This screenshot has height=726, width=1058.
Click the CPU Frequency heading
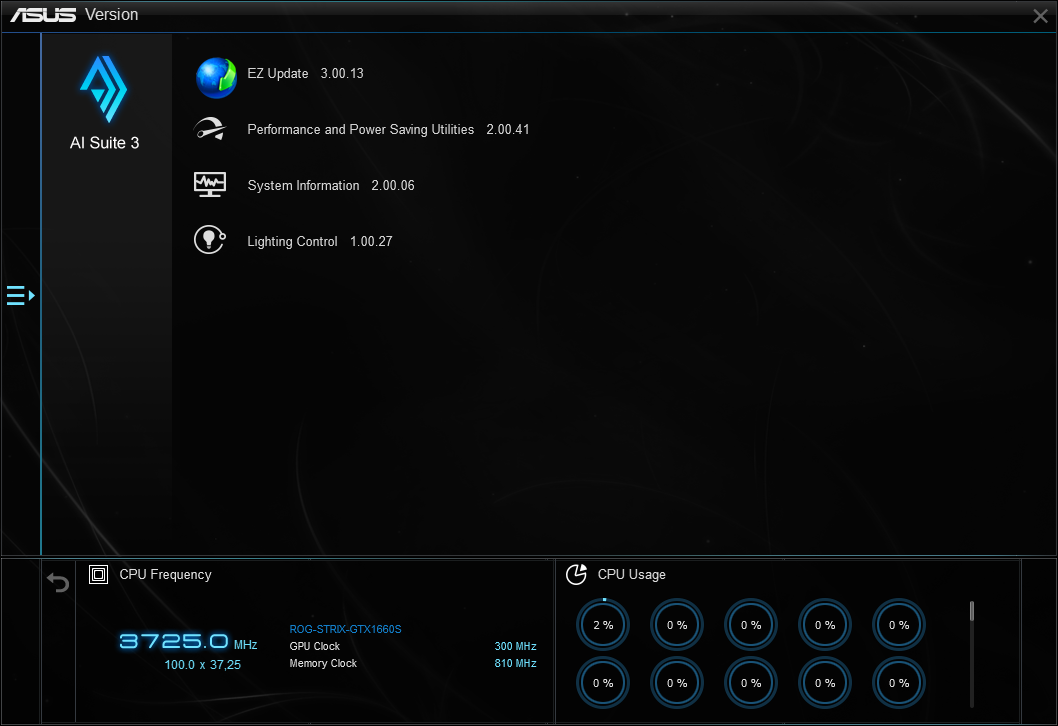[x=165, y=574]
